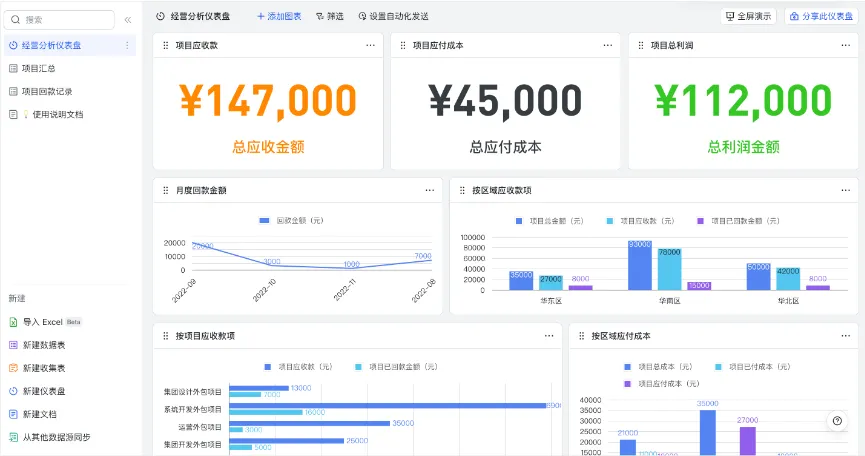Click the 78000 bar for 华南区
This screenshot has height=456, width=865.
(x=670, y=269)
